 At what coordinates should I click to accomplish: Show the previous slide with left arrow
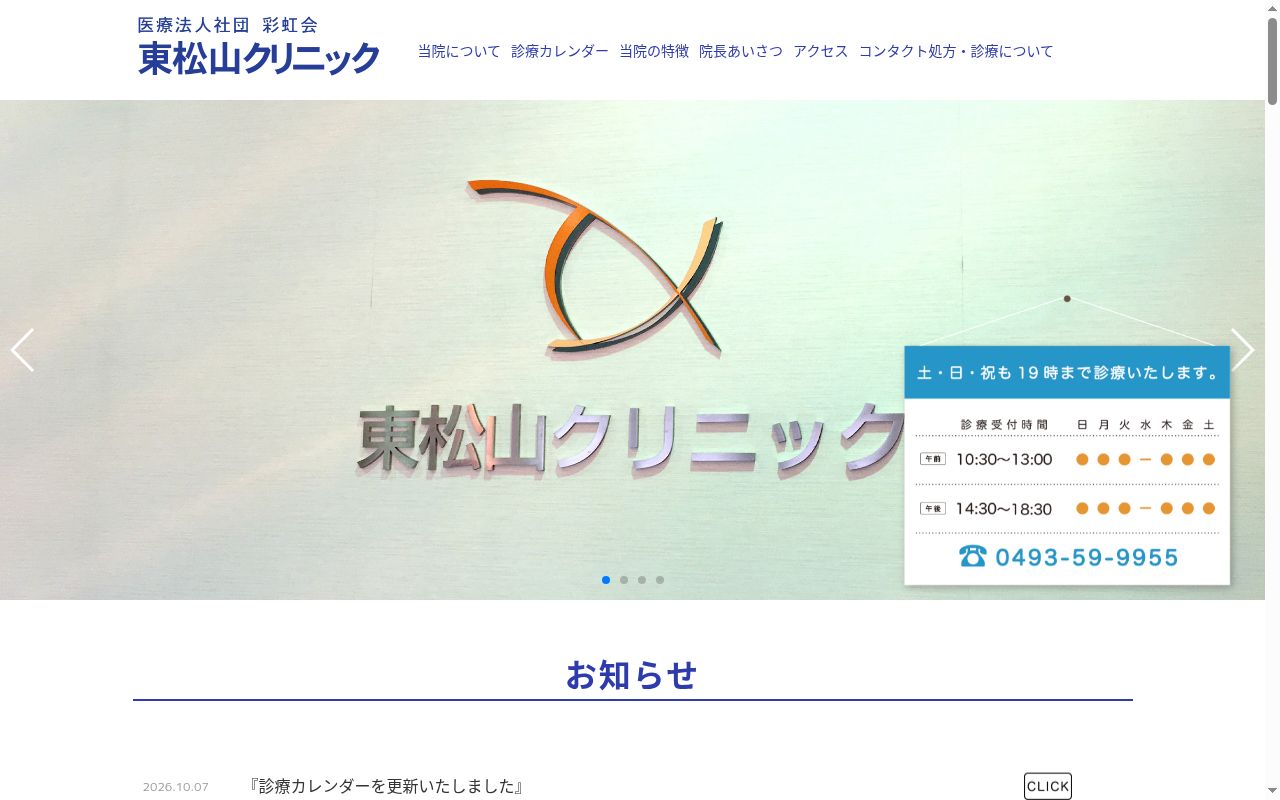[22, 350]
